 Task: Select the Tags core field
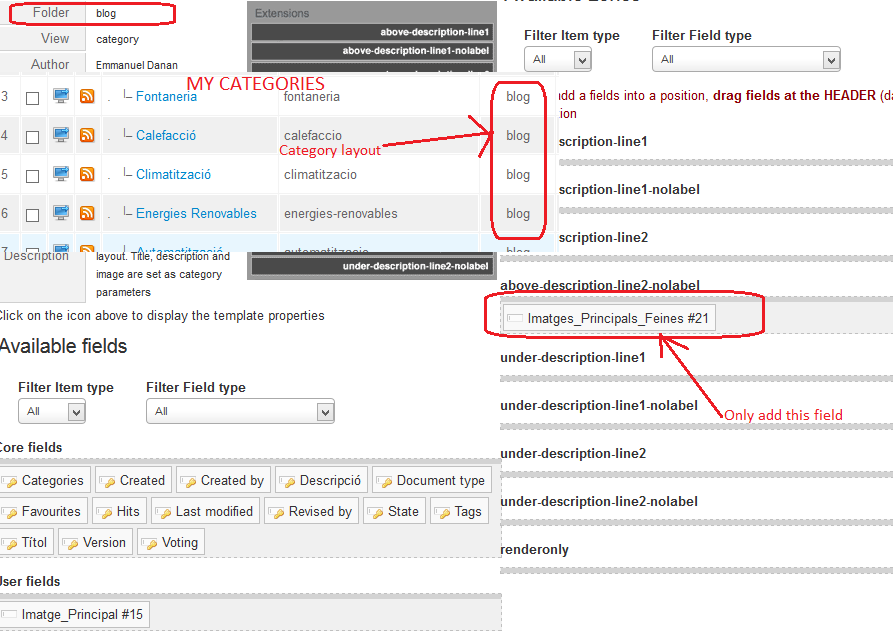(460, 512)
